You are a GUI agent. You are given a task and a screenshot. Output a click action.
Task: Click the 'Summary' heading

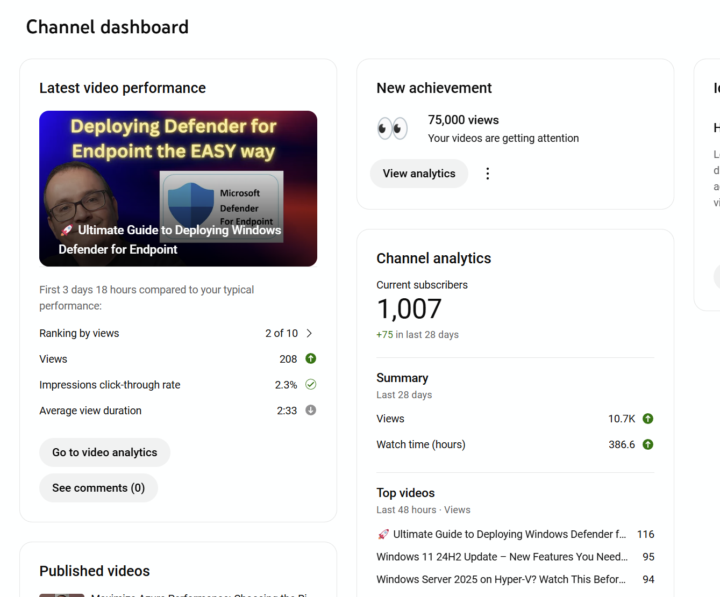click(402, 378)
